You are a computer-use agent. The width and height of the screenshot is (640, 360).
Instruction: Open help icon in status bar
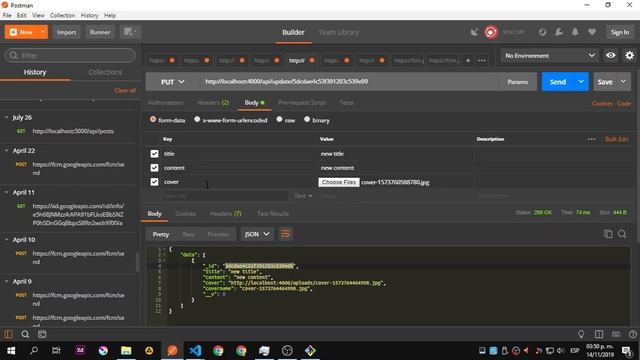tap(633, 334)
